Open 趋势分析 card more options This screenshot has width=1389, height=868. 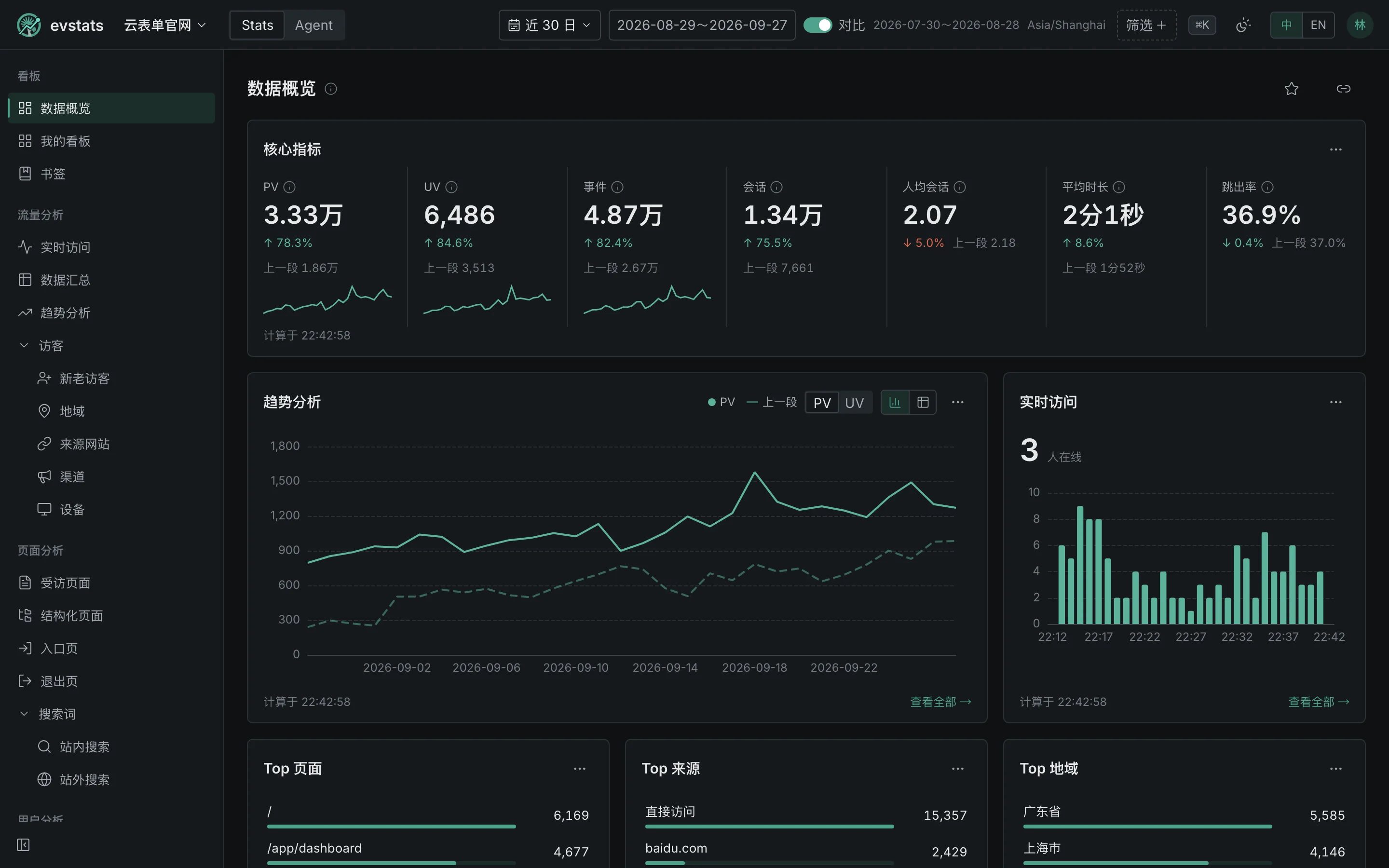pyautogui.click(x=957, y=402)
